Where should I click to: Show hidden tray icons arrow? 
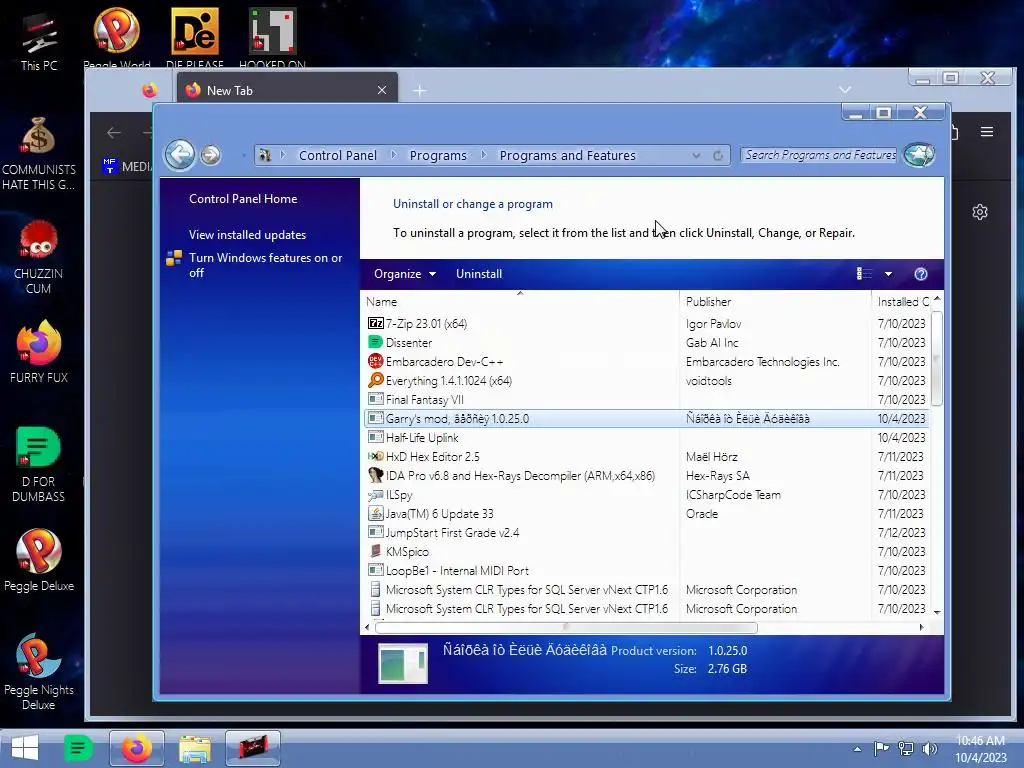(x=857, y=749)
